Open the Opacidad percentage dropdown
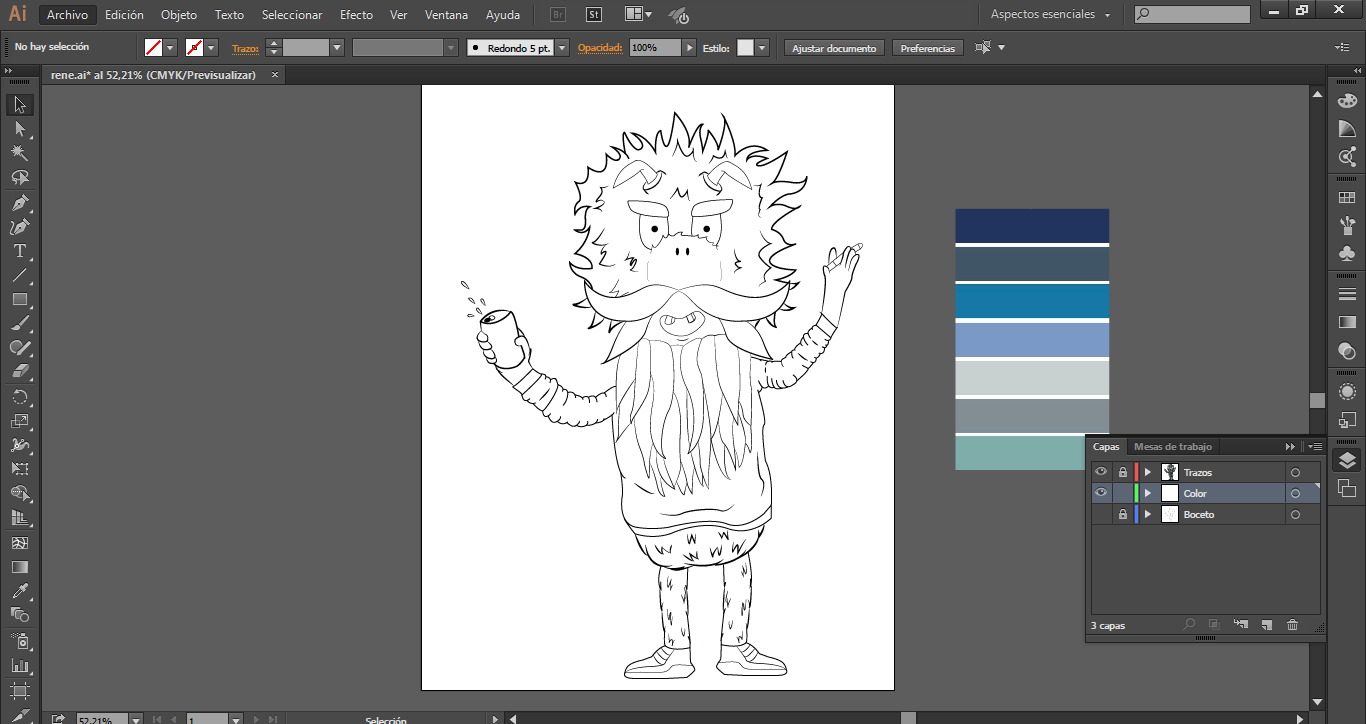The height and width of the screenshot is (724, 1366). pyautogui.click(x=690, y=48)
